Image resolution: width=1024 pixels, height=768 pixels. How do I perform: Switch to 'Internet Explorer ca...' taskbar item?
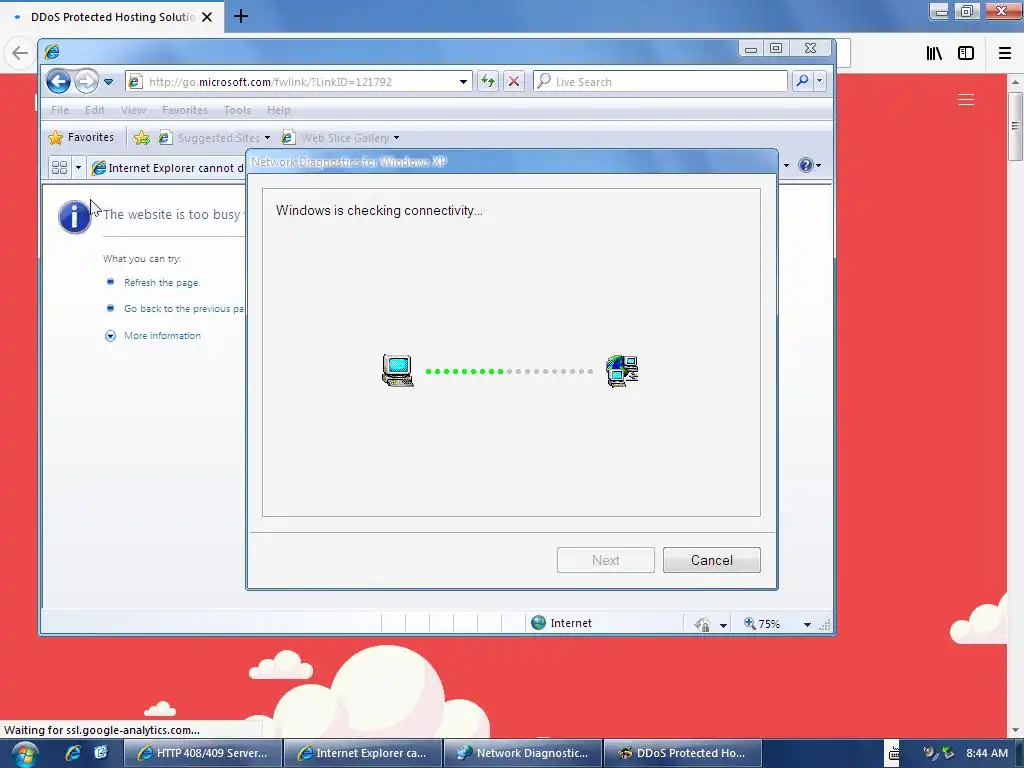[364, 753]
